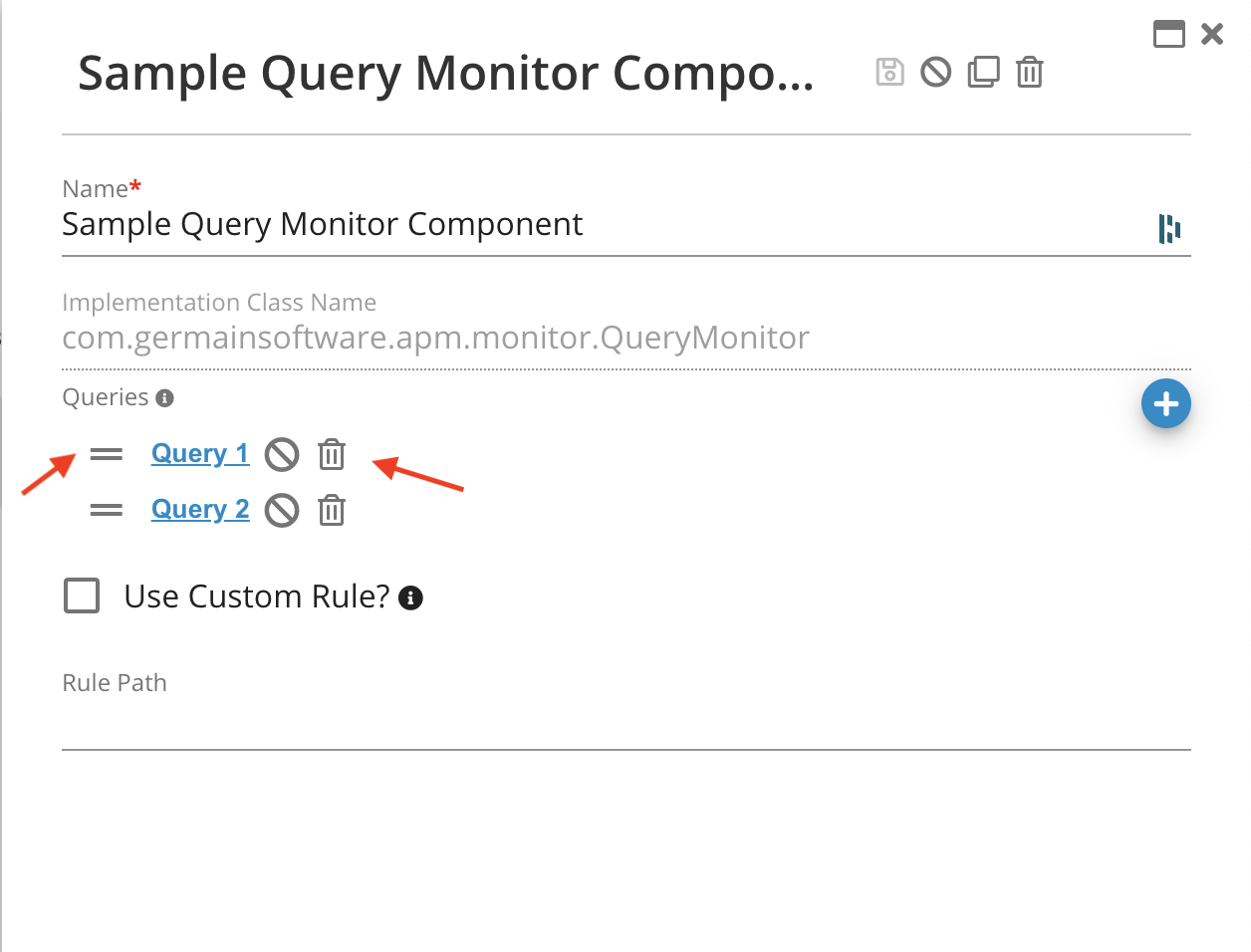The width and height of the screenshot is (1251, 952).
Task: Click the Query 1 drag handle
Action: point(107,454)
